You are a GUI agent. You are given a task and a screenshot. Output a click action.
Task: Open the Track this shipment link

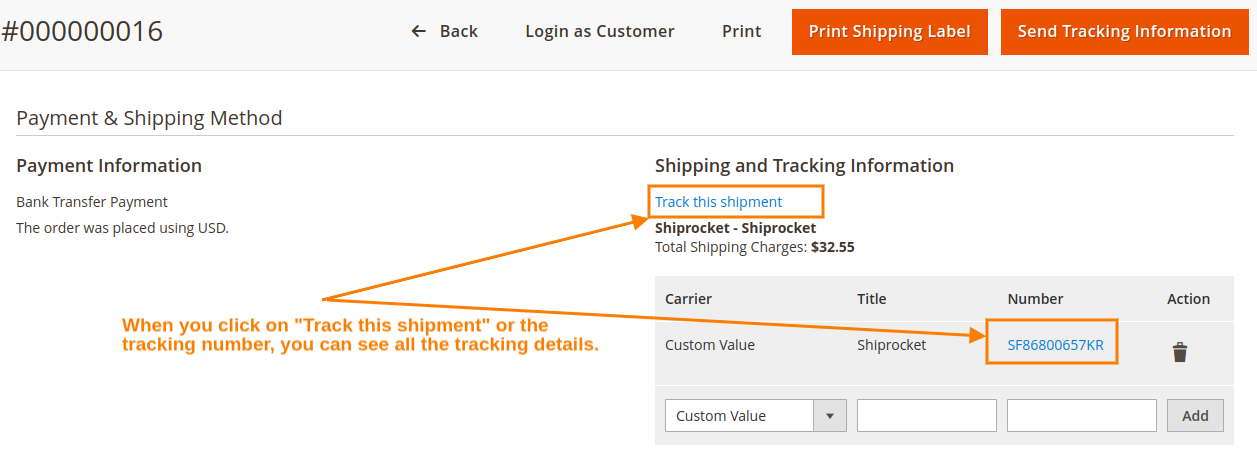coord(718,202)
